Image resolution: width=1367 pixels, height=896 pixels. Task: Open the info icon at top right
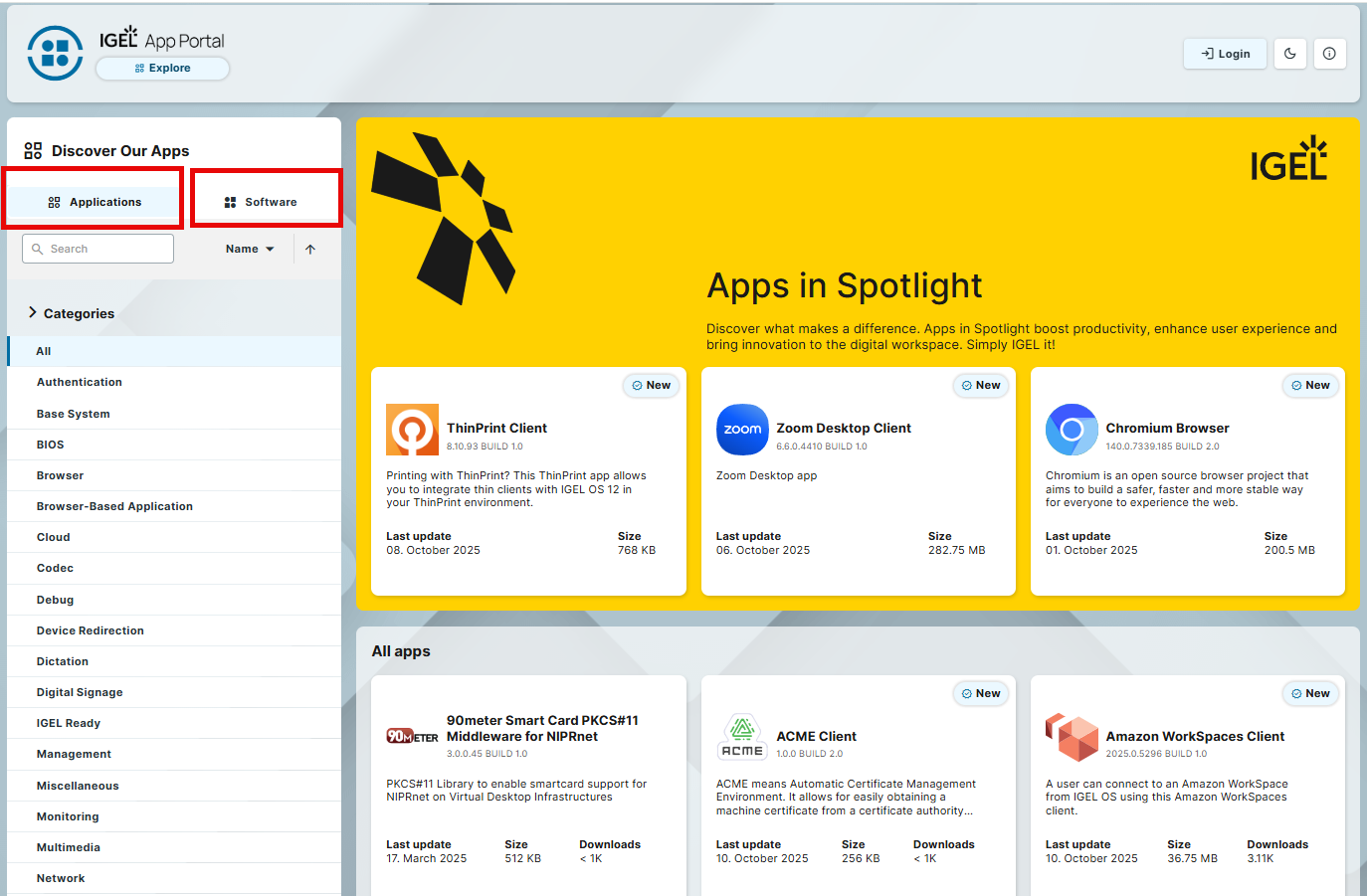(1330, 54)
